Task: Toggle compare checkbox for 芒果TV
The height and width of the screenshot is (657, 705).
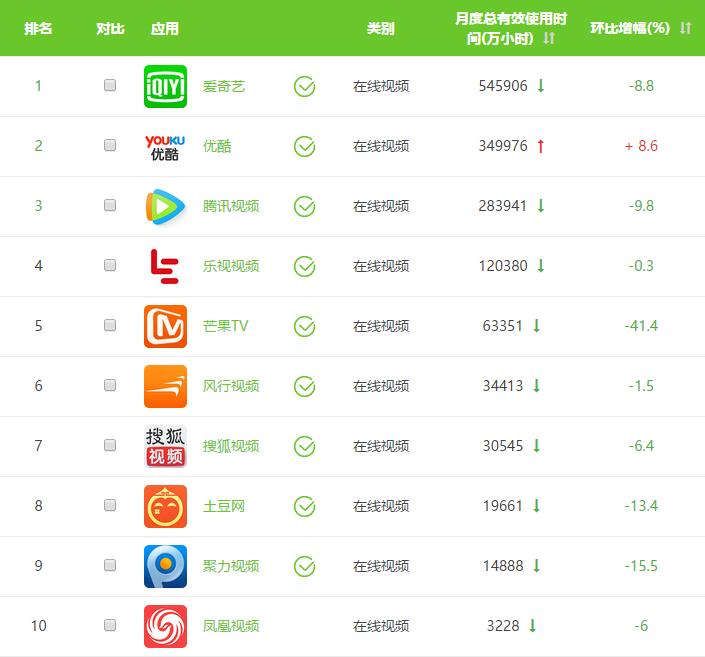Action: click(x=110, y=325)
